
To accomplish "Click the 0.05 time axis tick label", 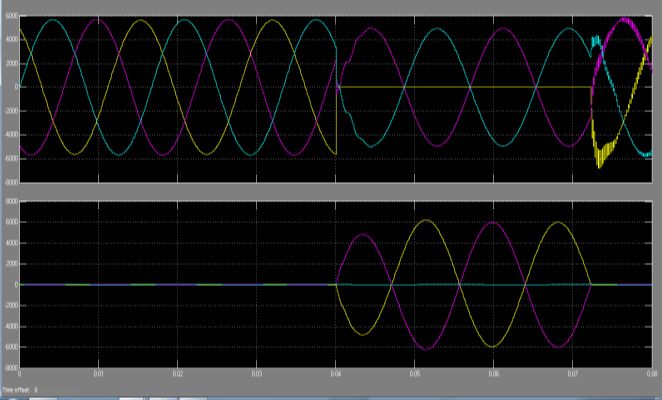I will (x=415, y=374).
